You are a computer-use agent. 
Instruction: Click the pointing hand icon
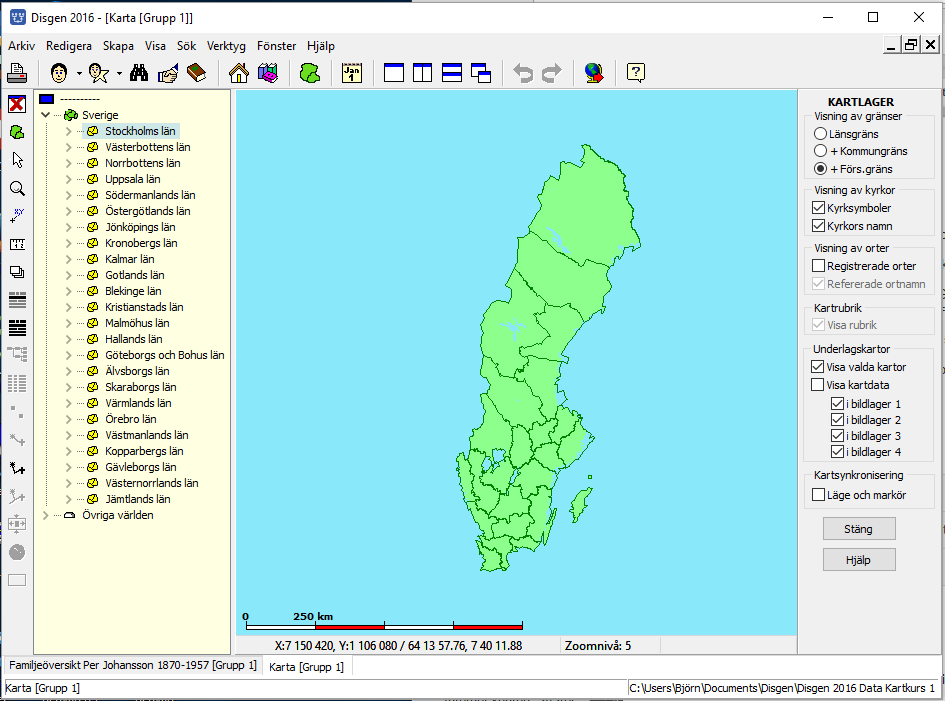[x=168, y=73]
